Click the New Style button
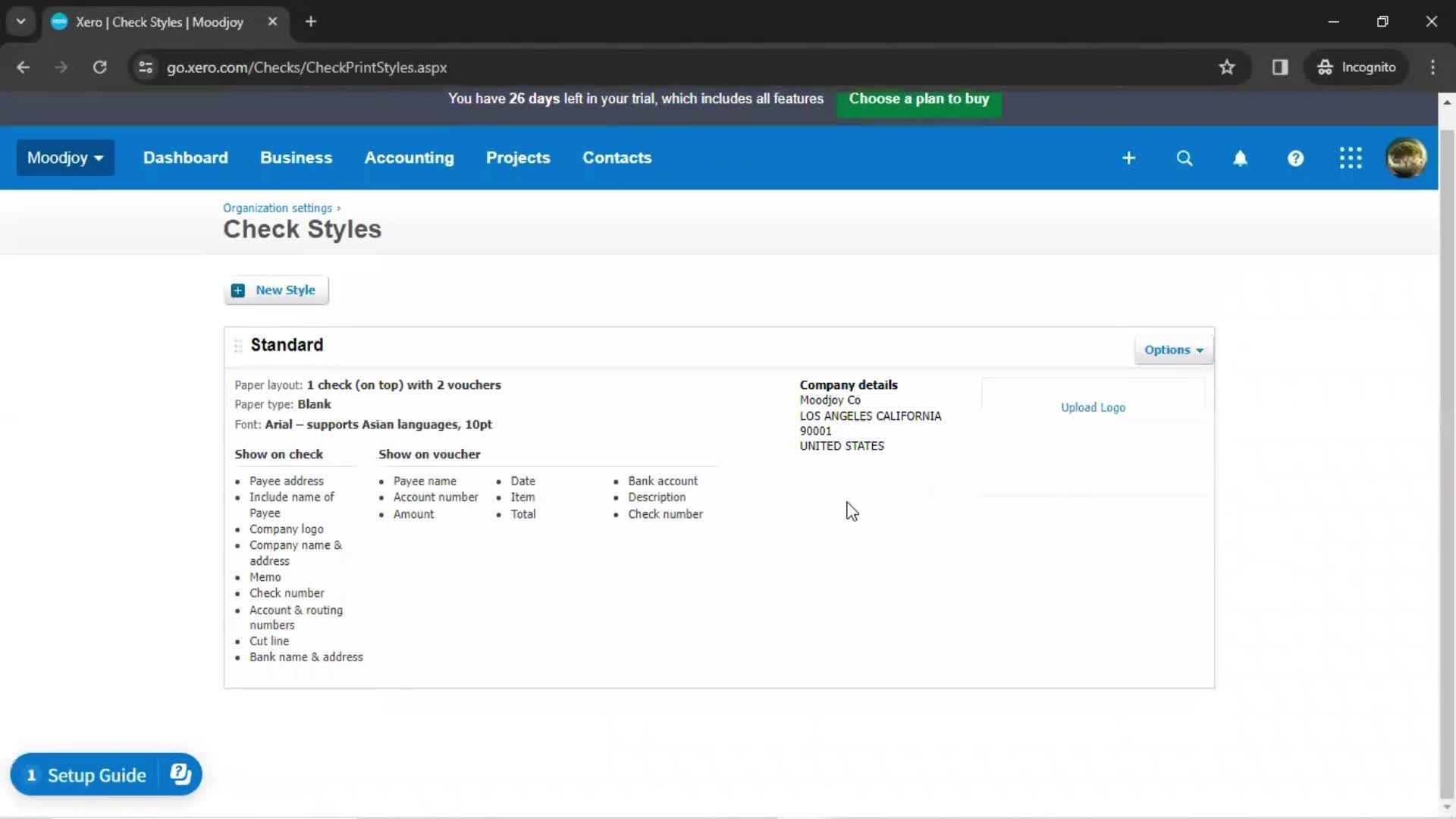The width and height of the screenshot is (1456, 819). click(276, 290)
